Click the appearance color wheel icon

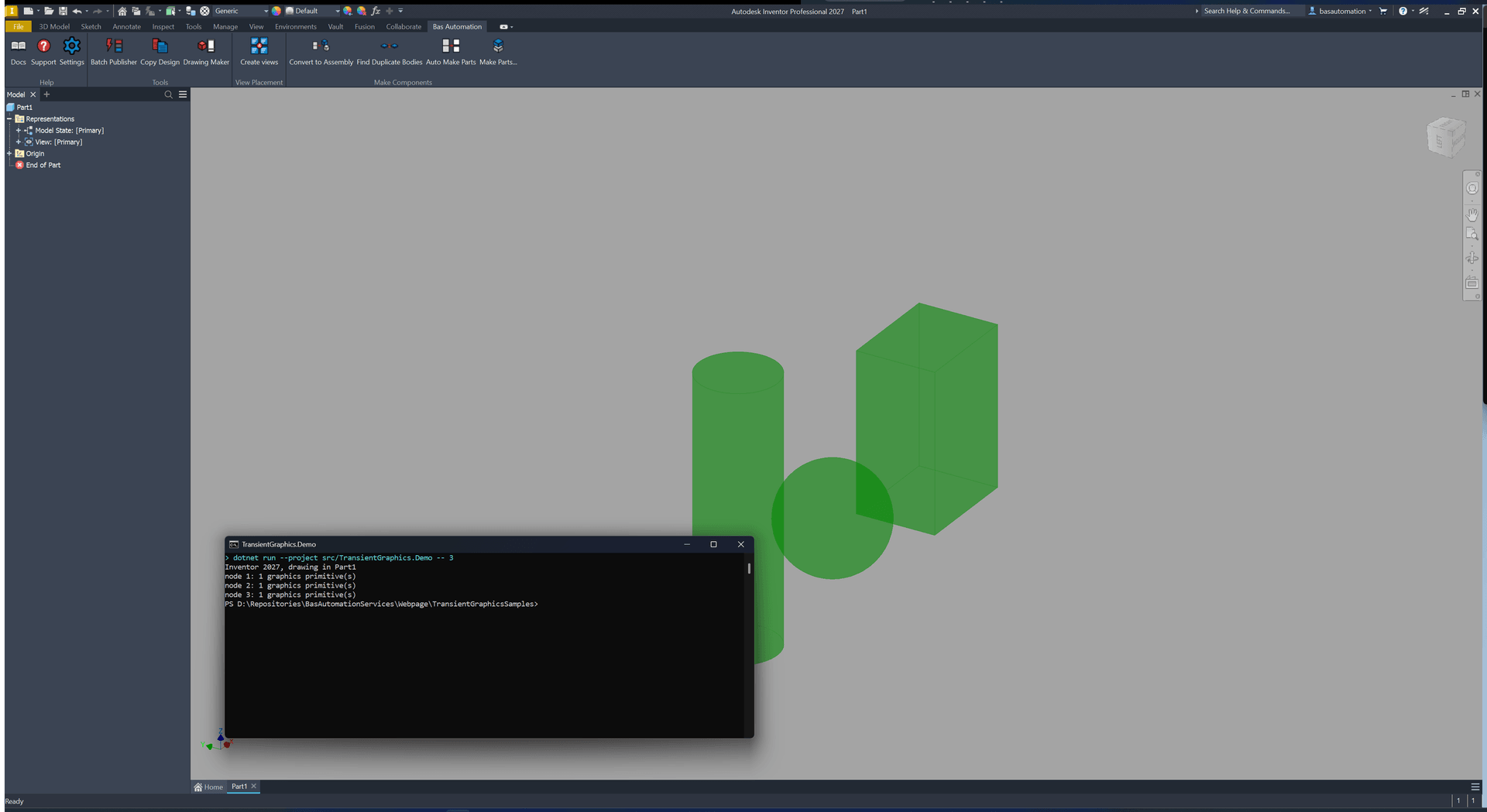pos(276,11)
